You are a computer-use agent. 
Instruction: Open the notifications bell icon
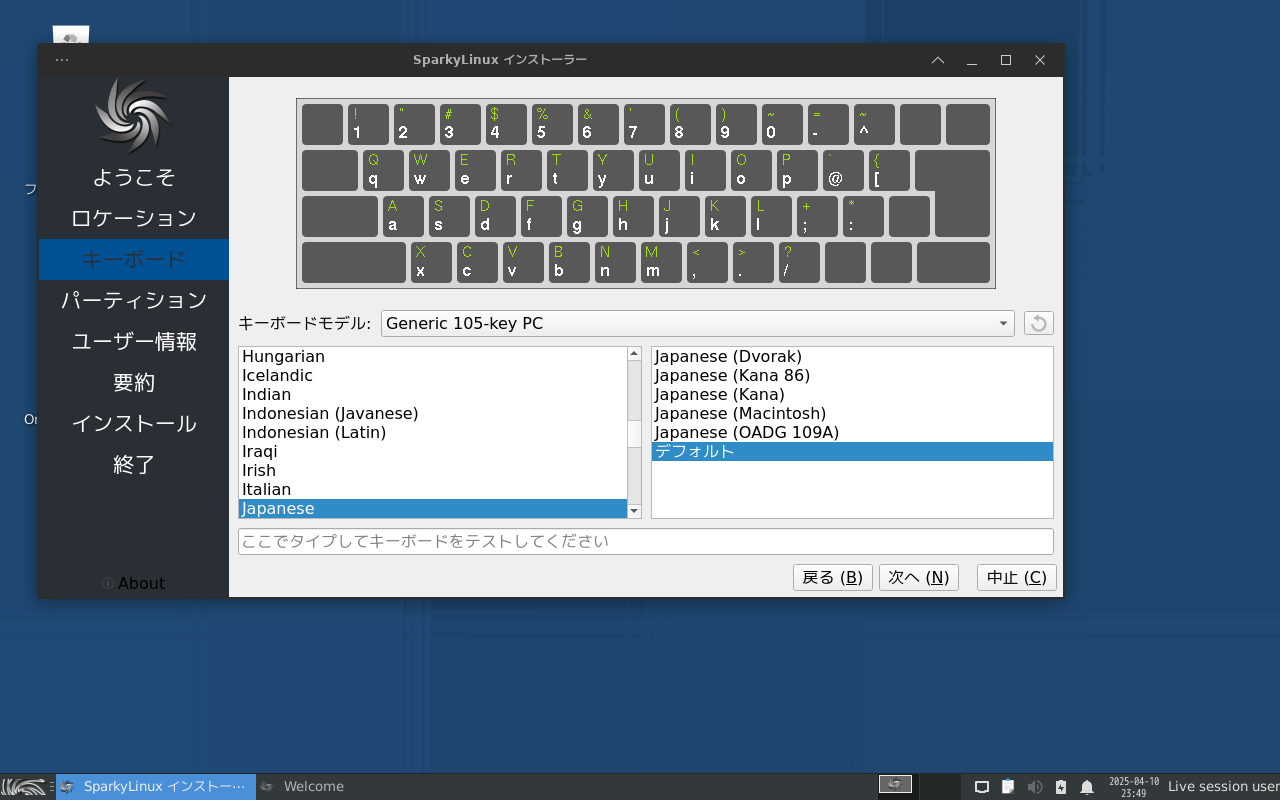(1087, 787)
